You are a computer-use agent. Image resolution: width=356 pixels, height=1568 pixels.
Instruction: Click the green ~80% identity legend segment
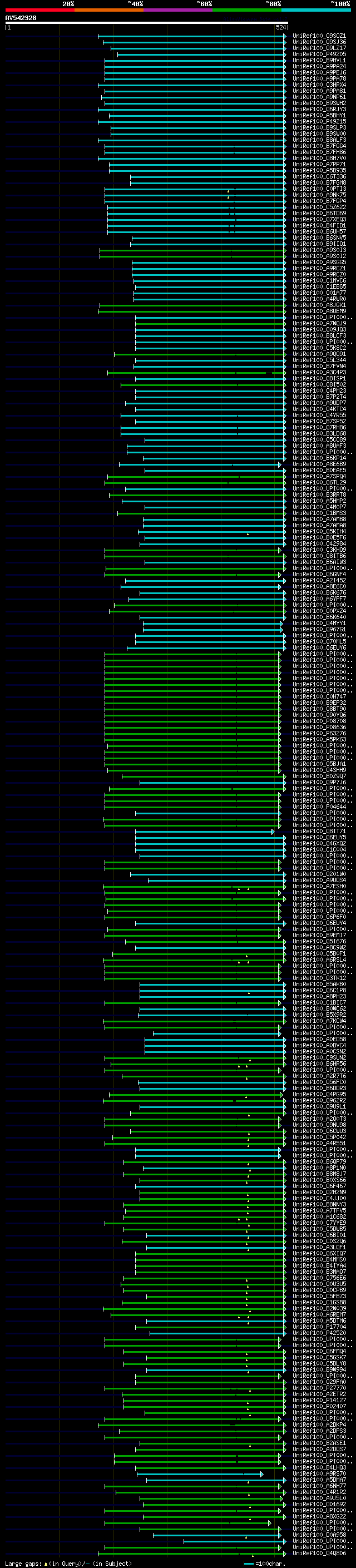[247, 10]
